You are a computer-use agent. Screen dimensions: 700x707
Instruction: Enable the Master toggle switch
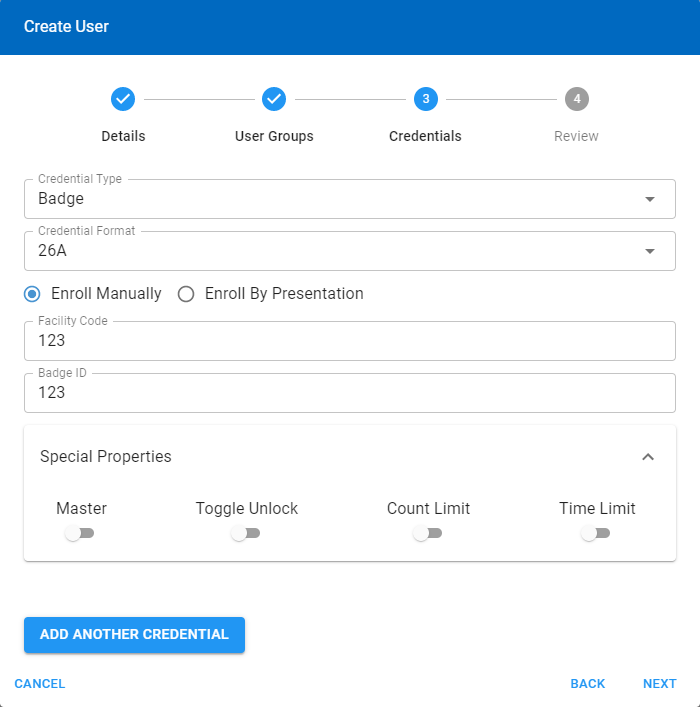(x=79, y=534)
